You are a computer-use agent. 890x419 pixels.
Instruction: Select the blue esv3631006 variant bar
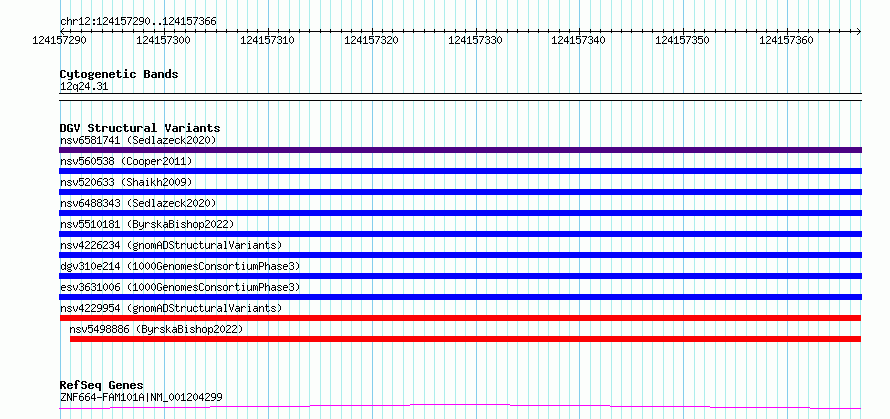460,297
